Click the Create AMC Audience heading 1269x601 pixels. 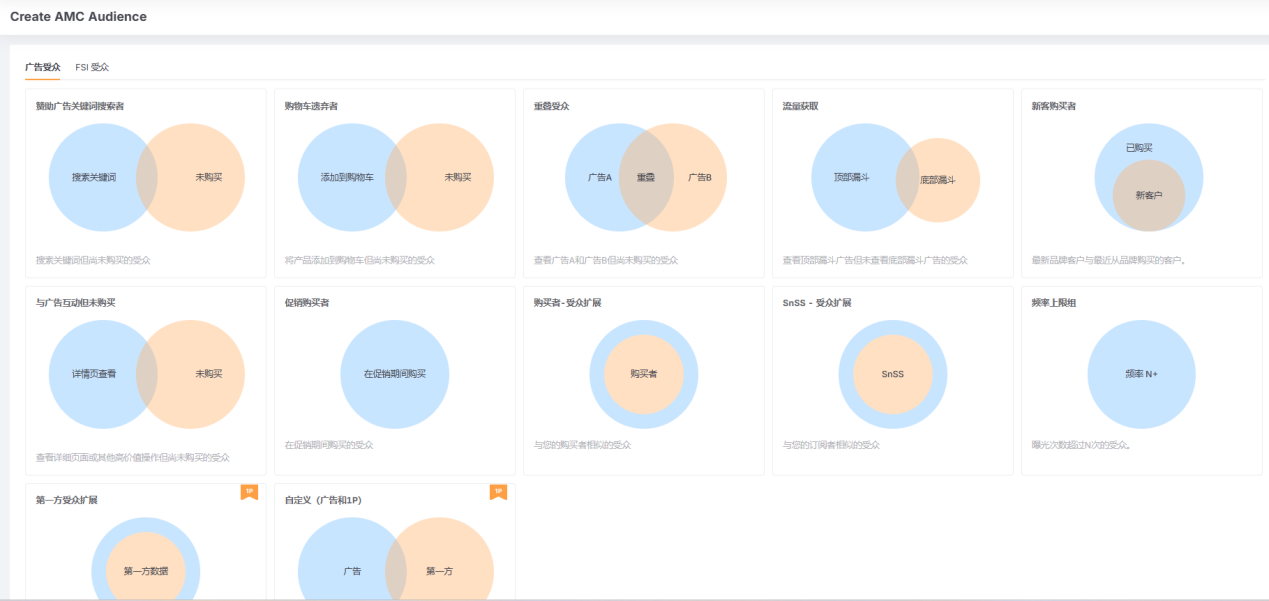78,17
